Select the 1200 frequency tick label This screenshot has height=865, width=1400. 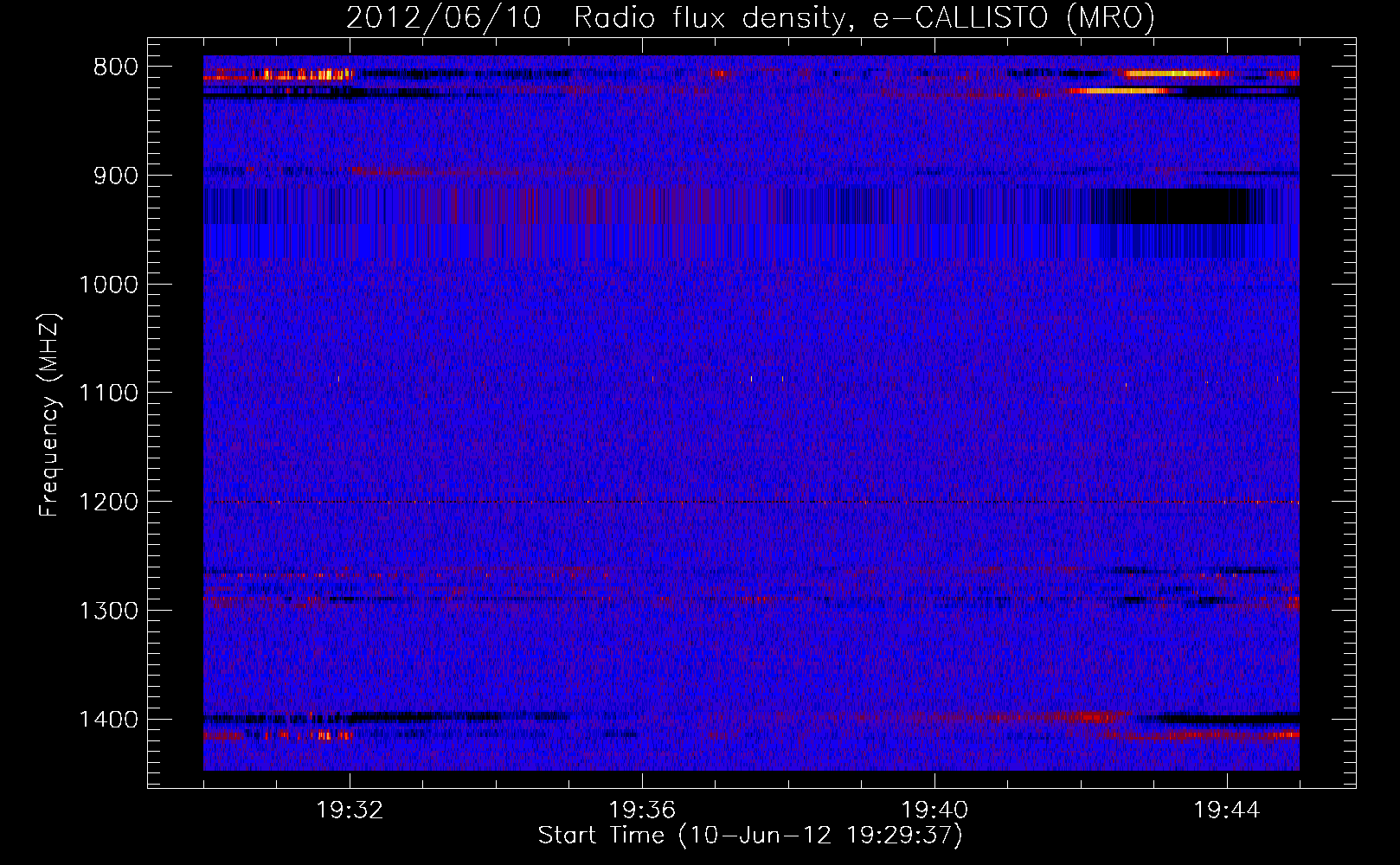[x=108, y=503]
